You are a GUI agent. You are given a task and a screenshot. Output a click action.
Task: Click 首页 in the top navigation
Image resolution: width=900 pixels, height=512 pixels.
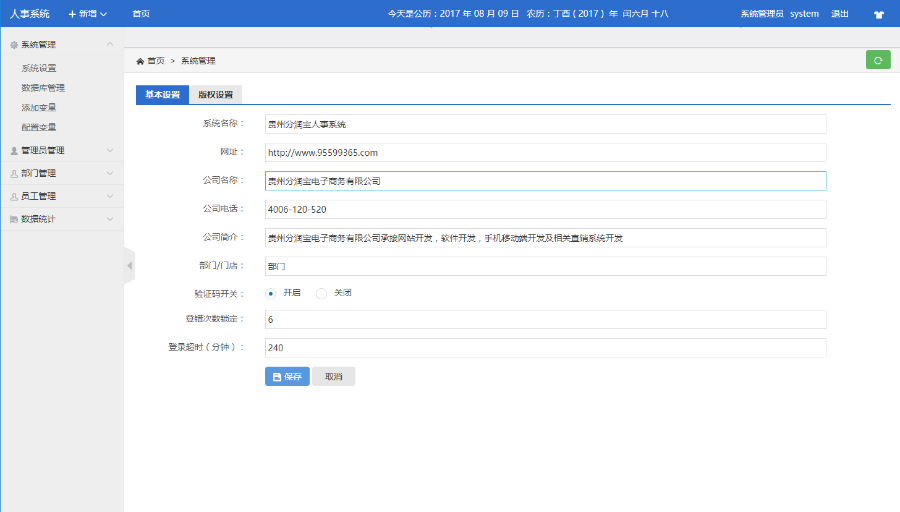[141, 14]
